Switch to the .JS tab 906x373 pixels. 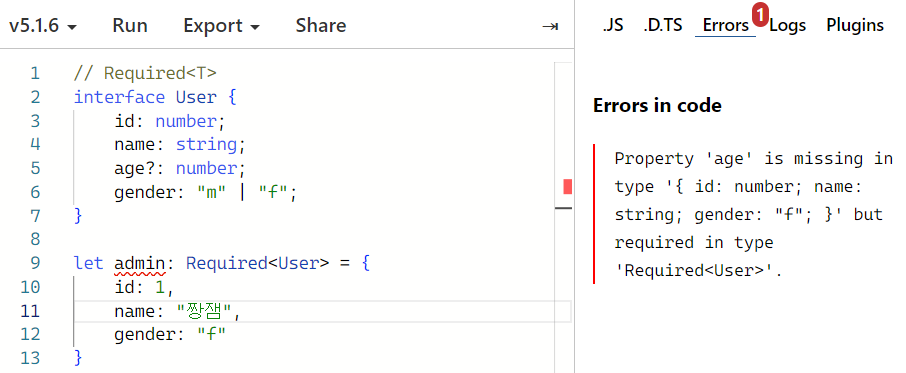point(612,25)
